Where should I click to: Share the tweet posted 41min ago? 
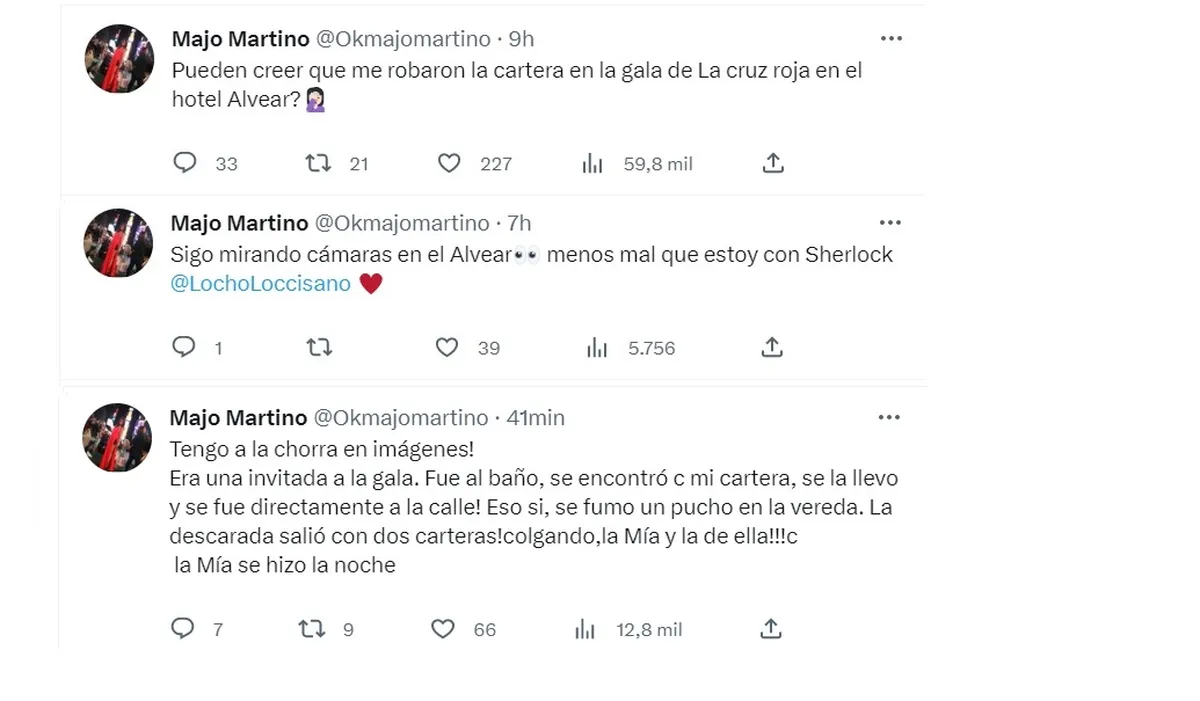[x=770, y=628]
